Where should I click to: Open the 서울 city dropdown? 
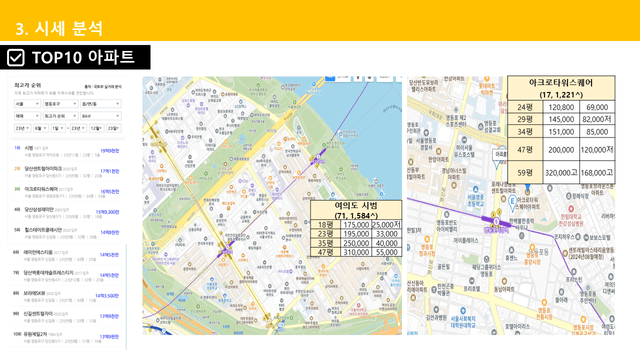(x=27, y=104)
